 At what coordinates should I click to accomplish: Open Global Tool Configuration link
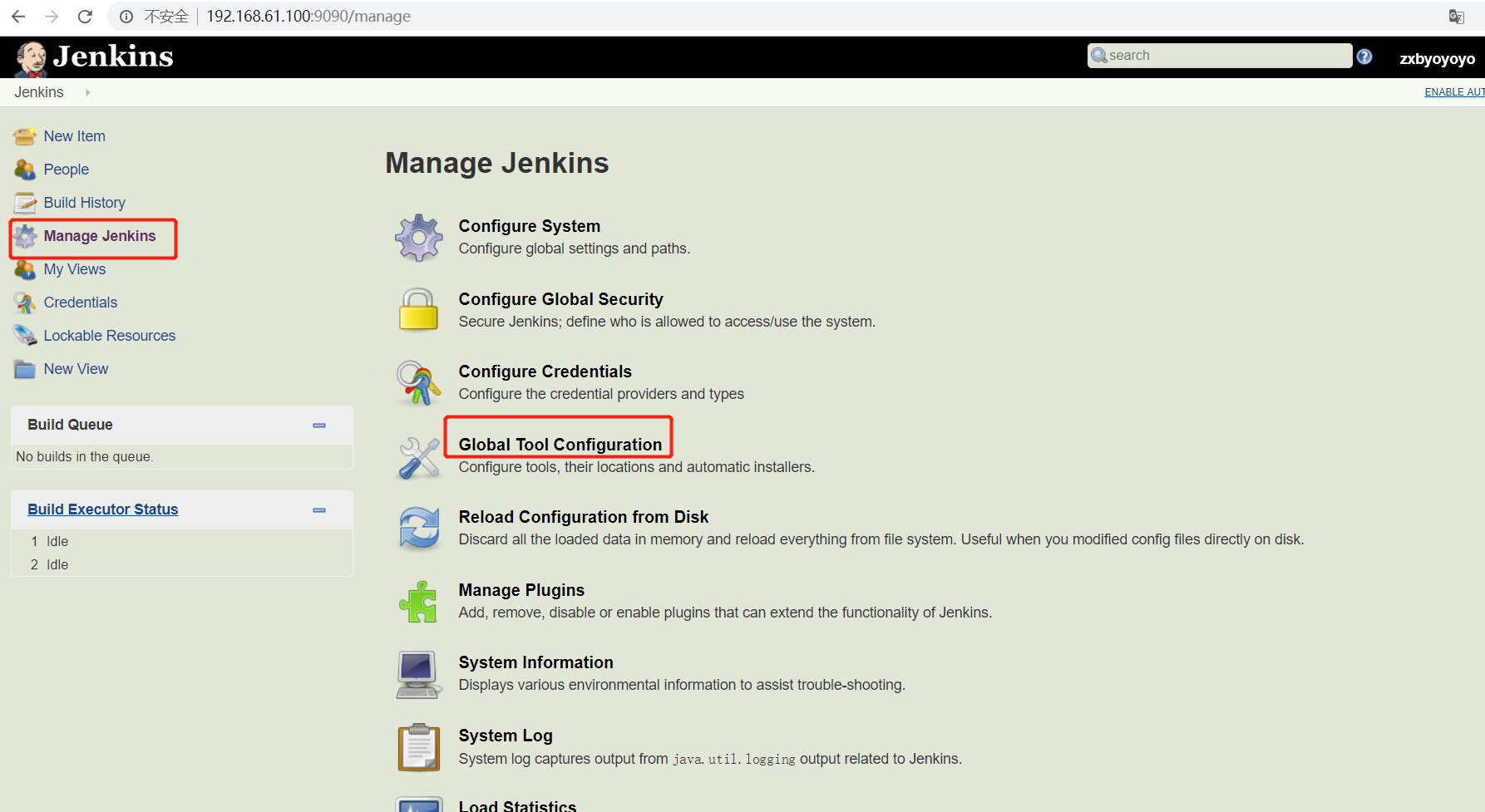coord(560,445)
